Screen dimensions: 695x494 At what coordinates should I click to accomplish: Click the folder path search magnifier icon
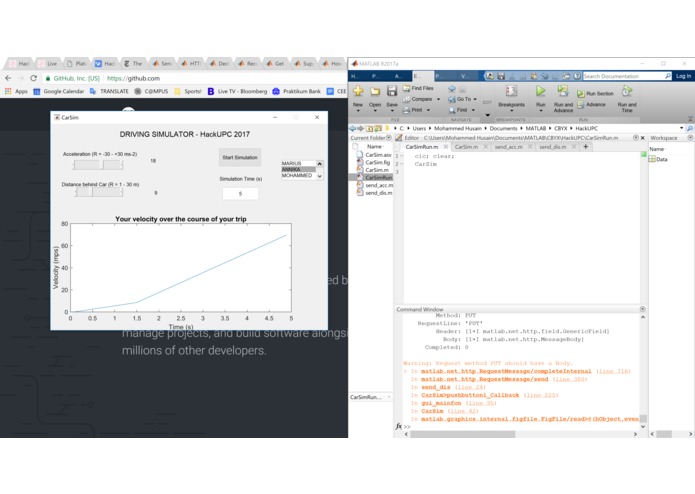click(690, 128)
